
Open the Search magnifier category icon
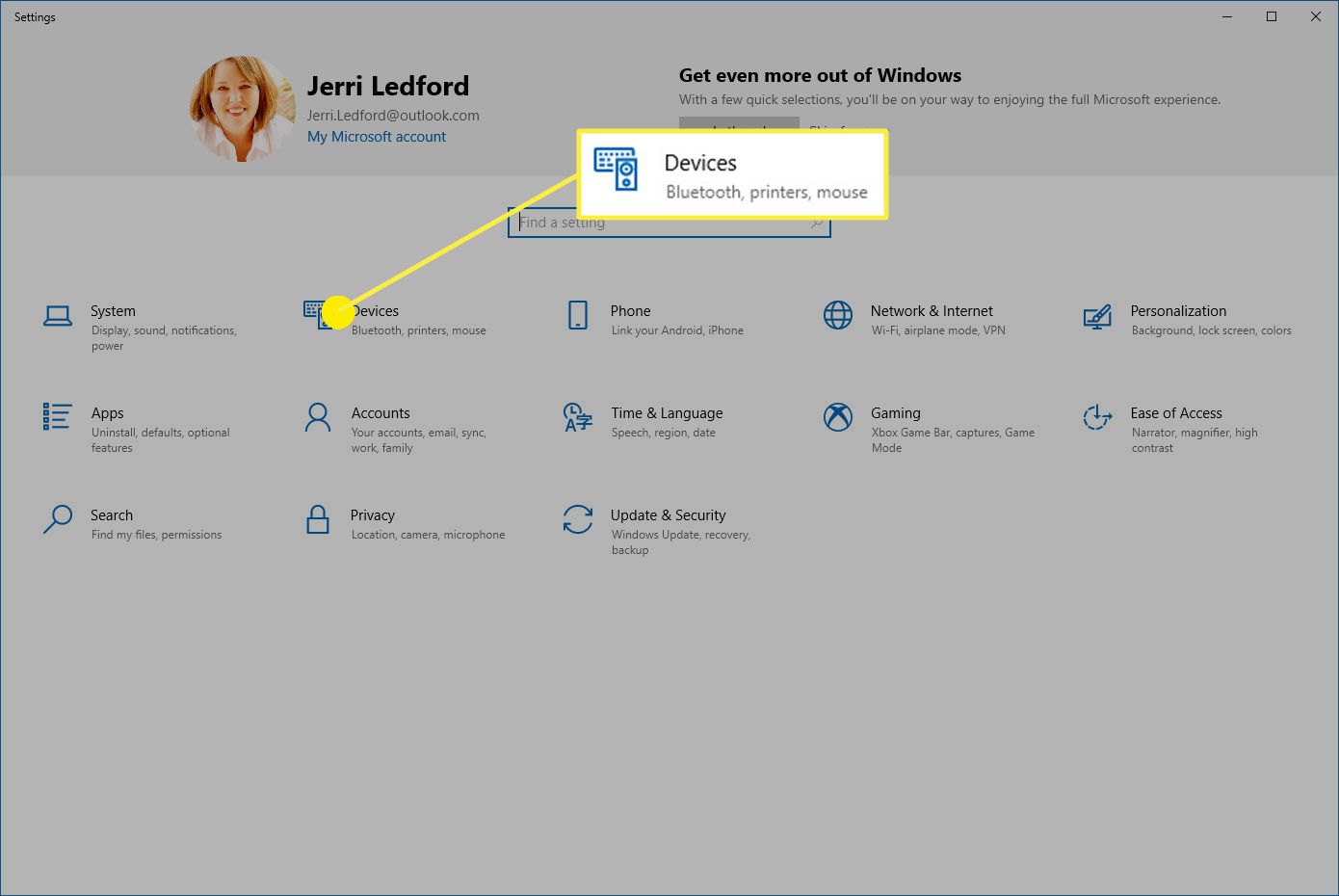(x=58, y=519)
